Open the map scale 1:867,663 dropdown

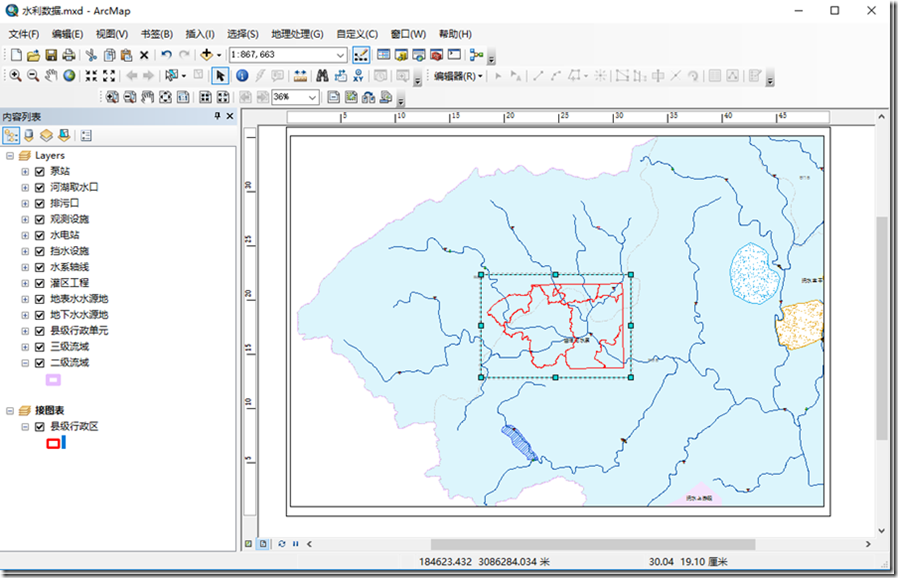click(x=340, y=55)
